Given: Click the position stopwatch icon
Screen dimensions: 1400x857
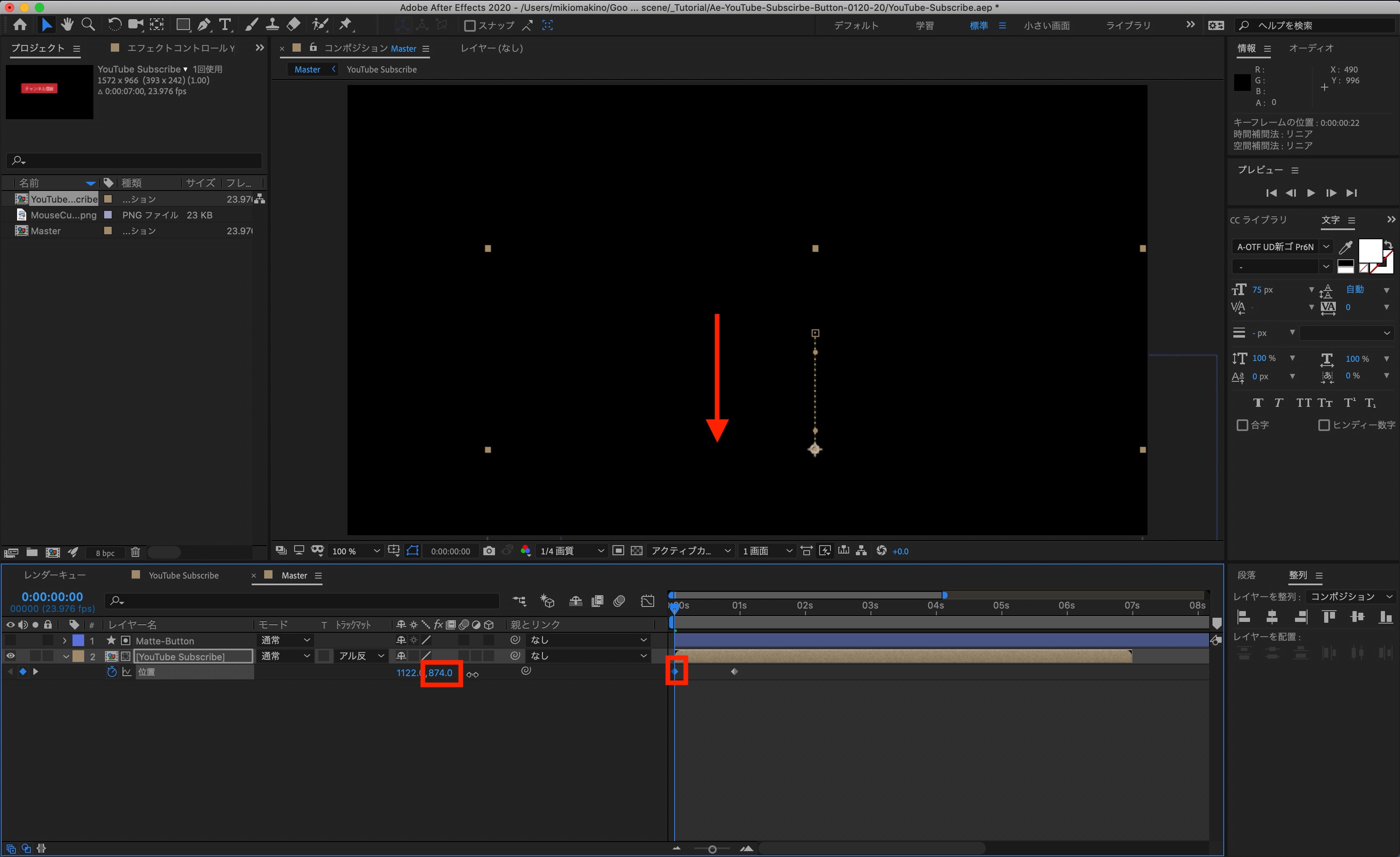Looking at the screenshot, I should 112,672.
